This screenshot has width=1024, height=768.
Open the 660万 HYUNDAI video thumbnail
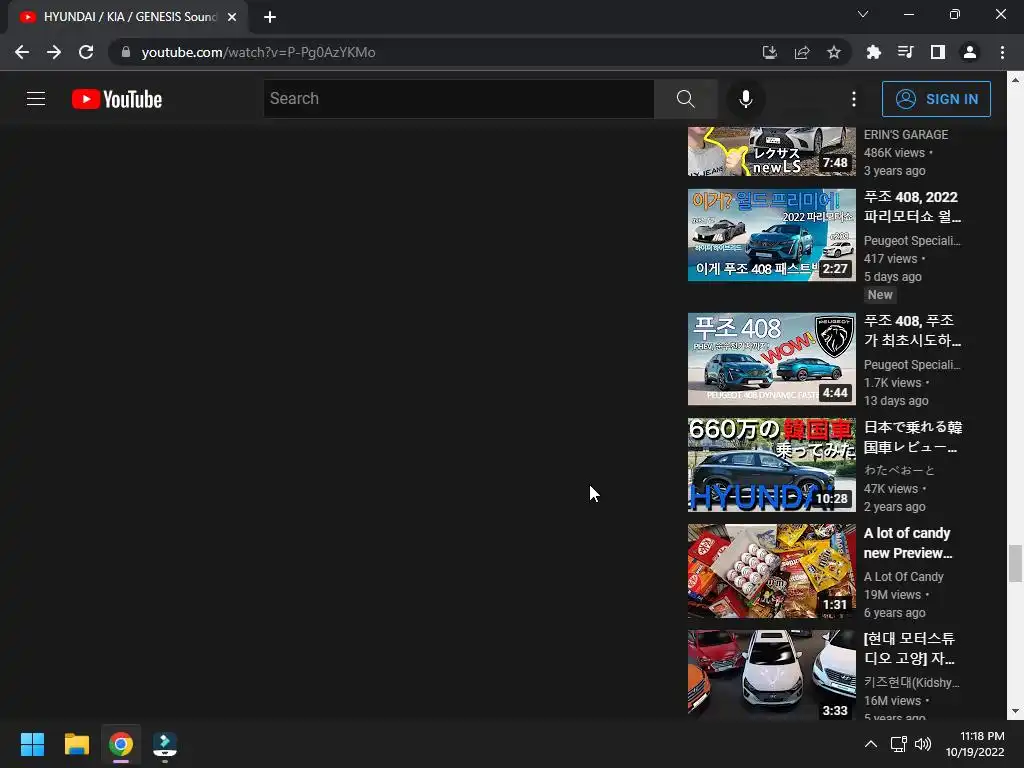pos(771,465)
